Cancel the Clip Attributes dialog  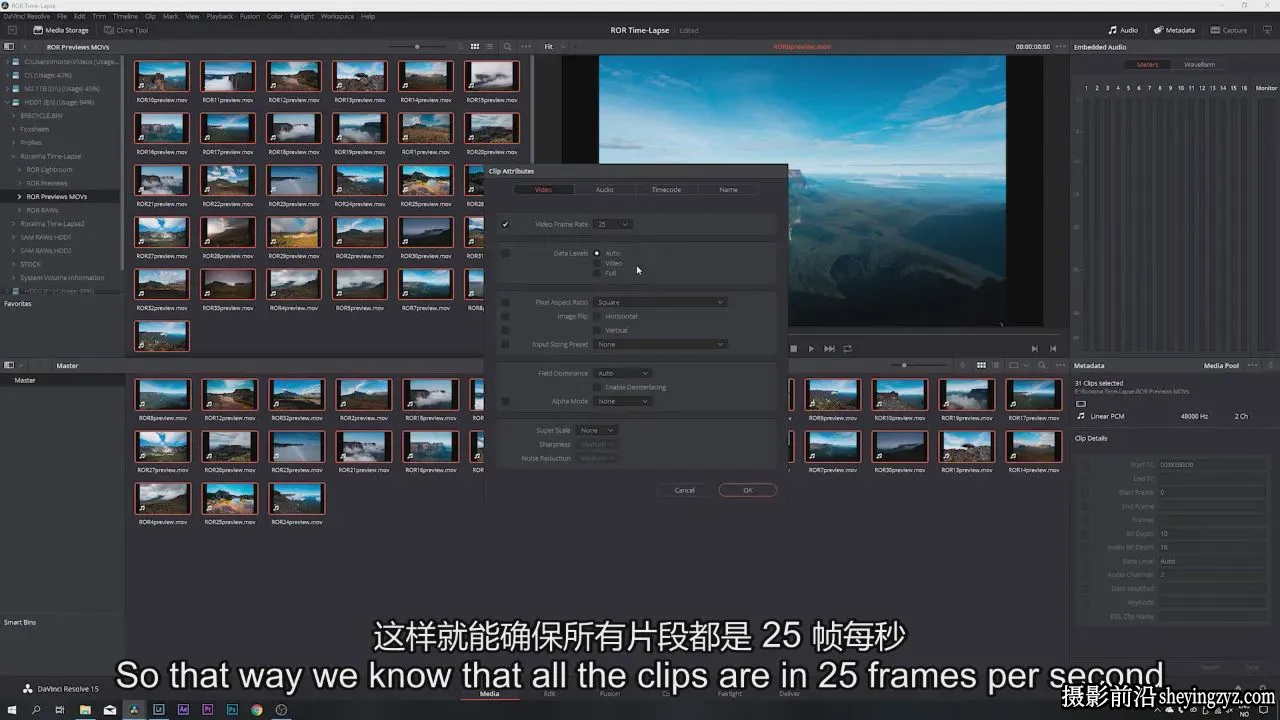685,490
